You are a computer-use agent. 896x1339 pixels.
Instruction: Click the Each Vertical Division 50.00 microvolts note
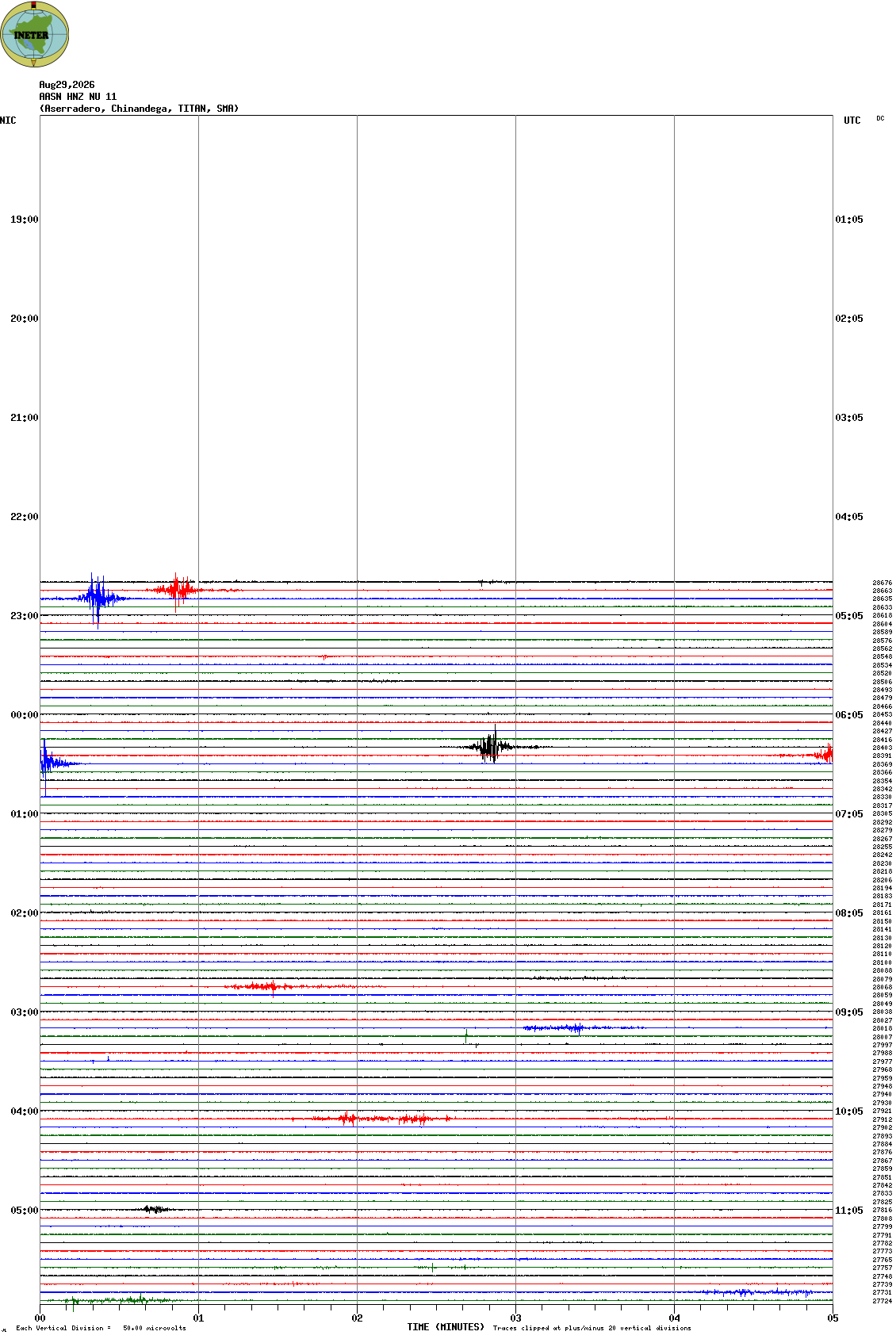click(101, 1328)
